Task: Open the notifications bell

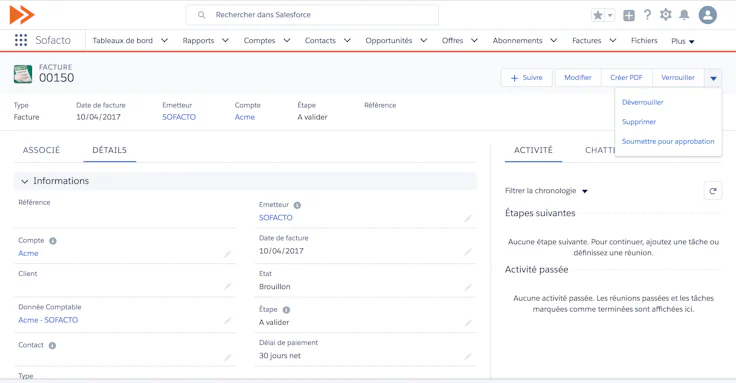Action: pyautogui.click(x=684, y=15)
